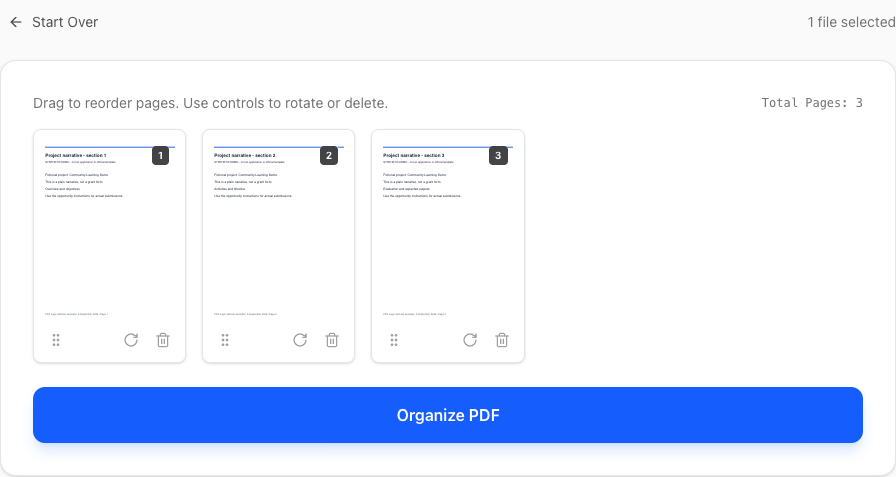
Task: Click the drag handle on page 2
Action: click(225, 340)
